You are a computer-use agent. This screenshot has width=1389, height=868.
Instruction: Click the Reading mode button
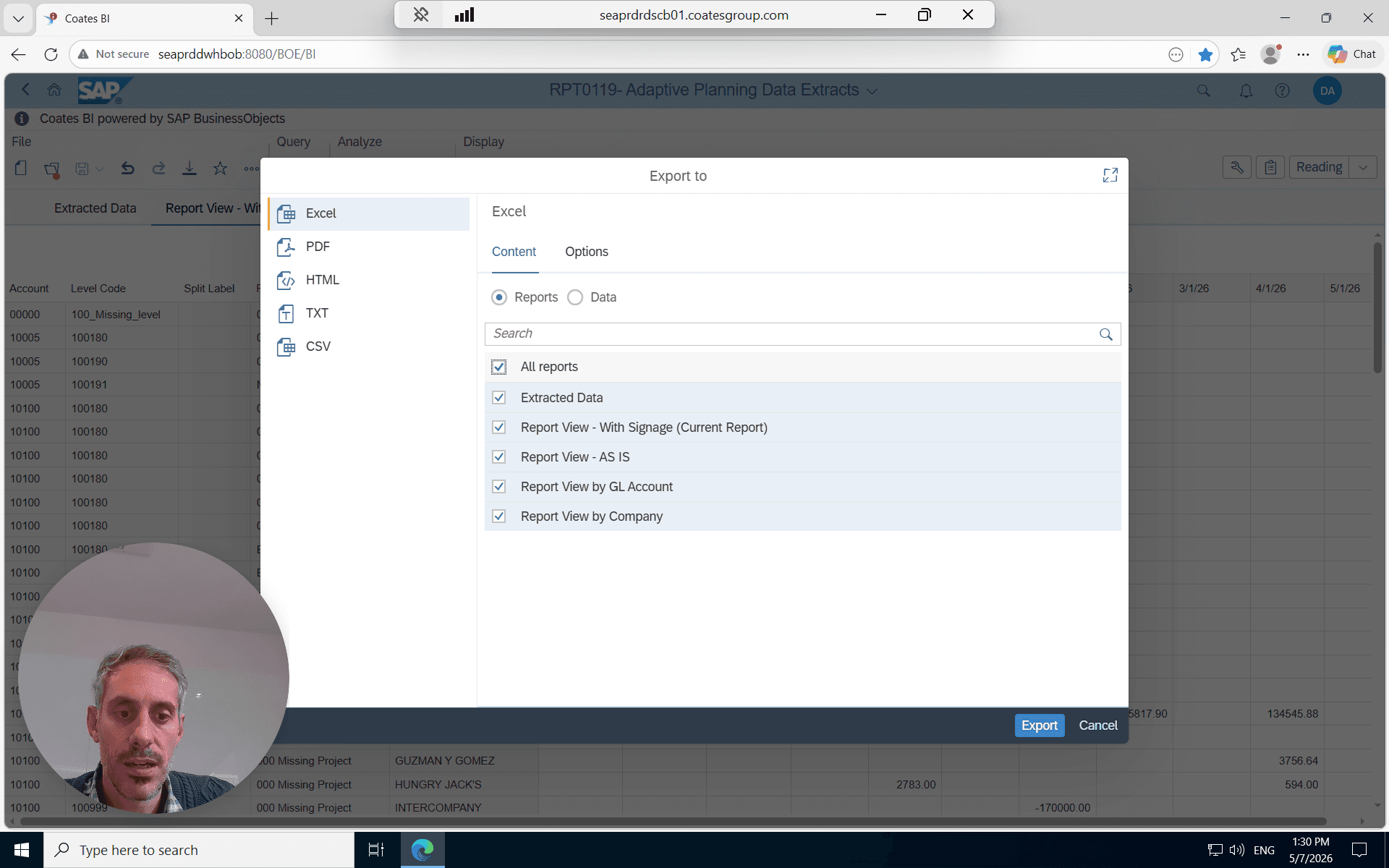(x=1319, y=167)
